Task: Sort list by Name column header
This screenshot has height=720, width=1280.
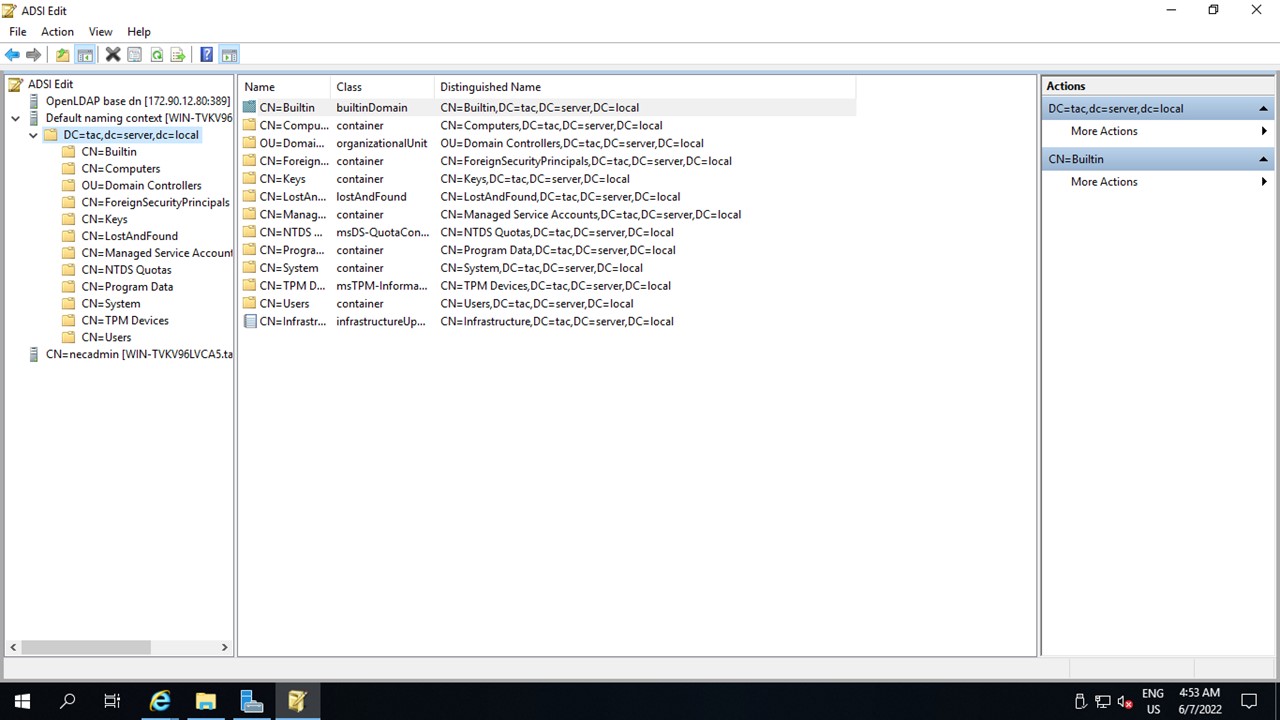Action: point(284,87)
